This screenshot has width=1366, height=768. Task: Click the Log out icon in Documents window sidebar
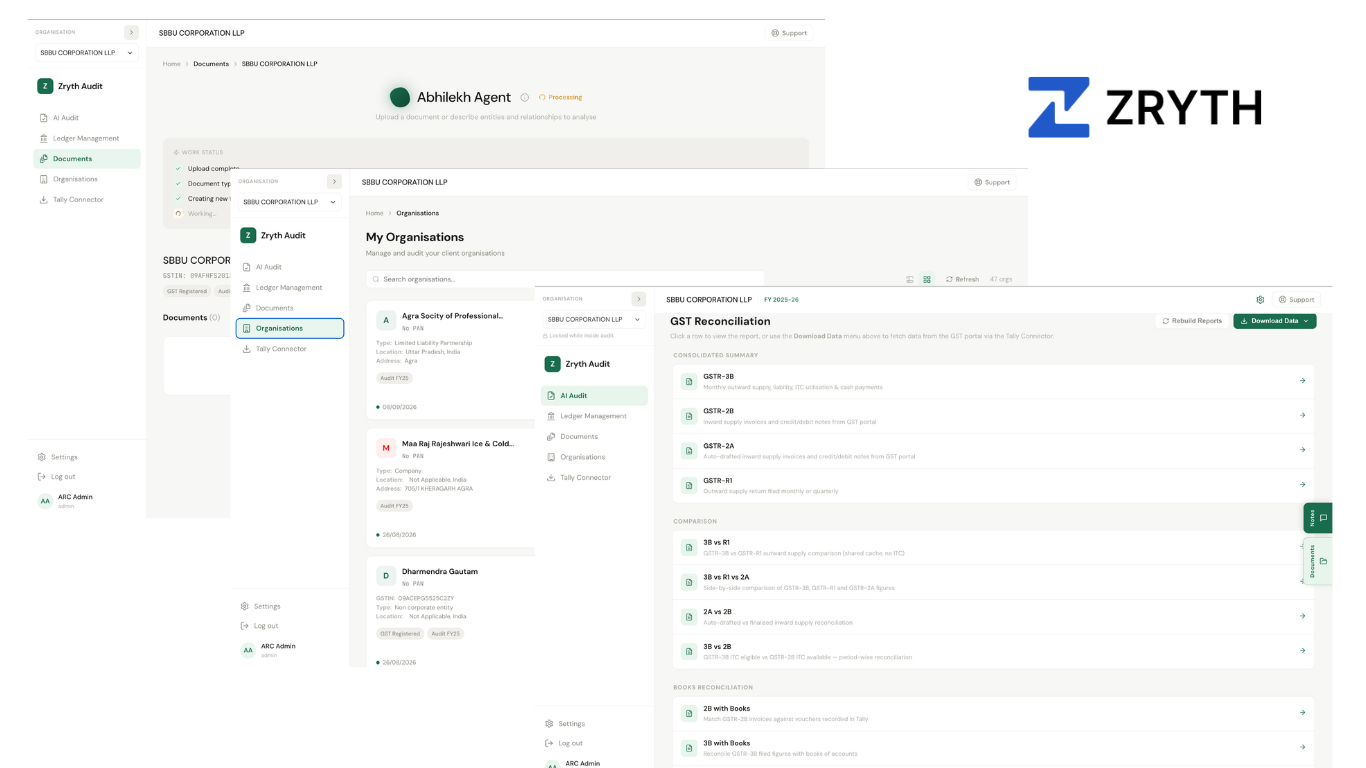42,476
